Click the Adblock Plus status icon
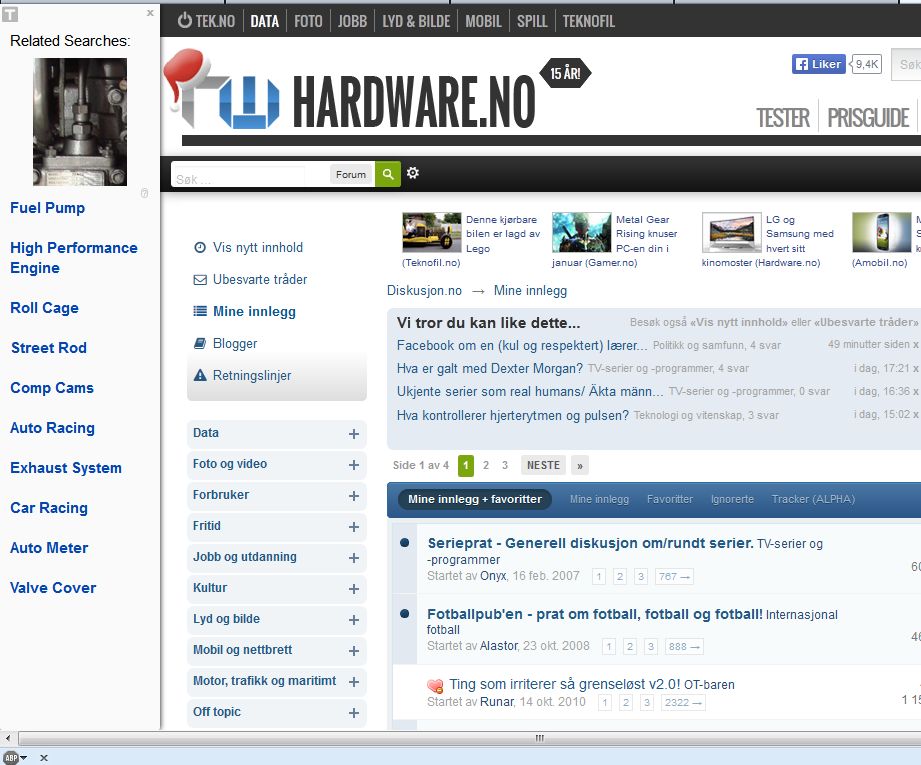This screenshot has height=765, width=921. pos(12,757)
